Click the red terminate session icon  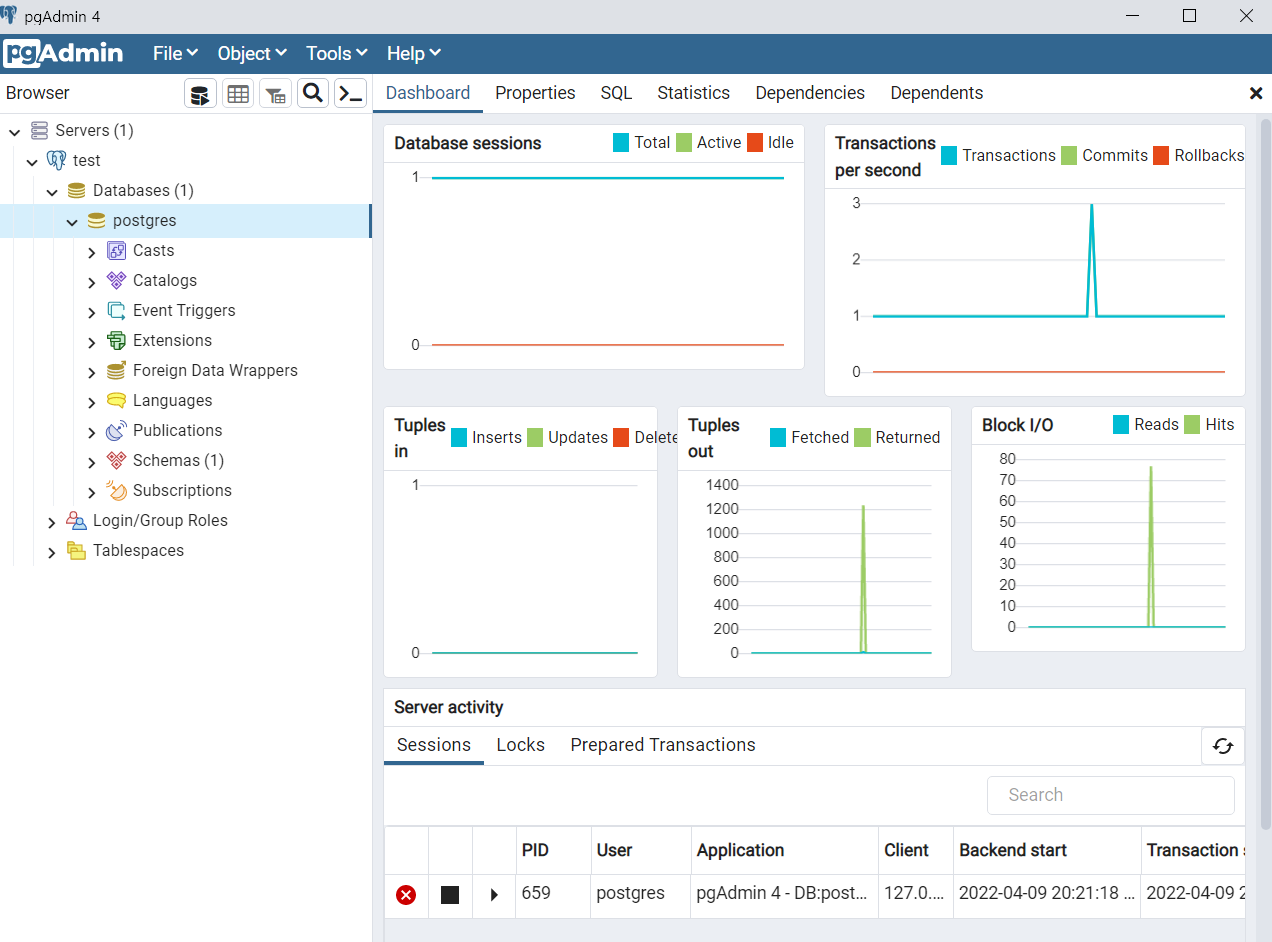[x=406, y=895]
